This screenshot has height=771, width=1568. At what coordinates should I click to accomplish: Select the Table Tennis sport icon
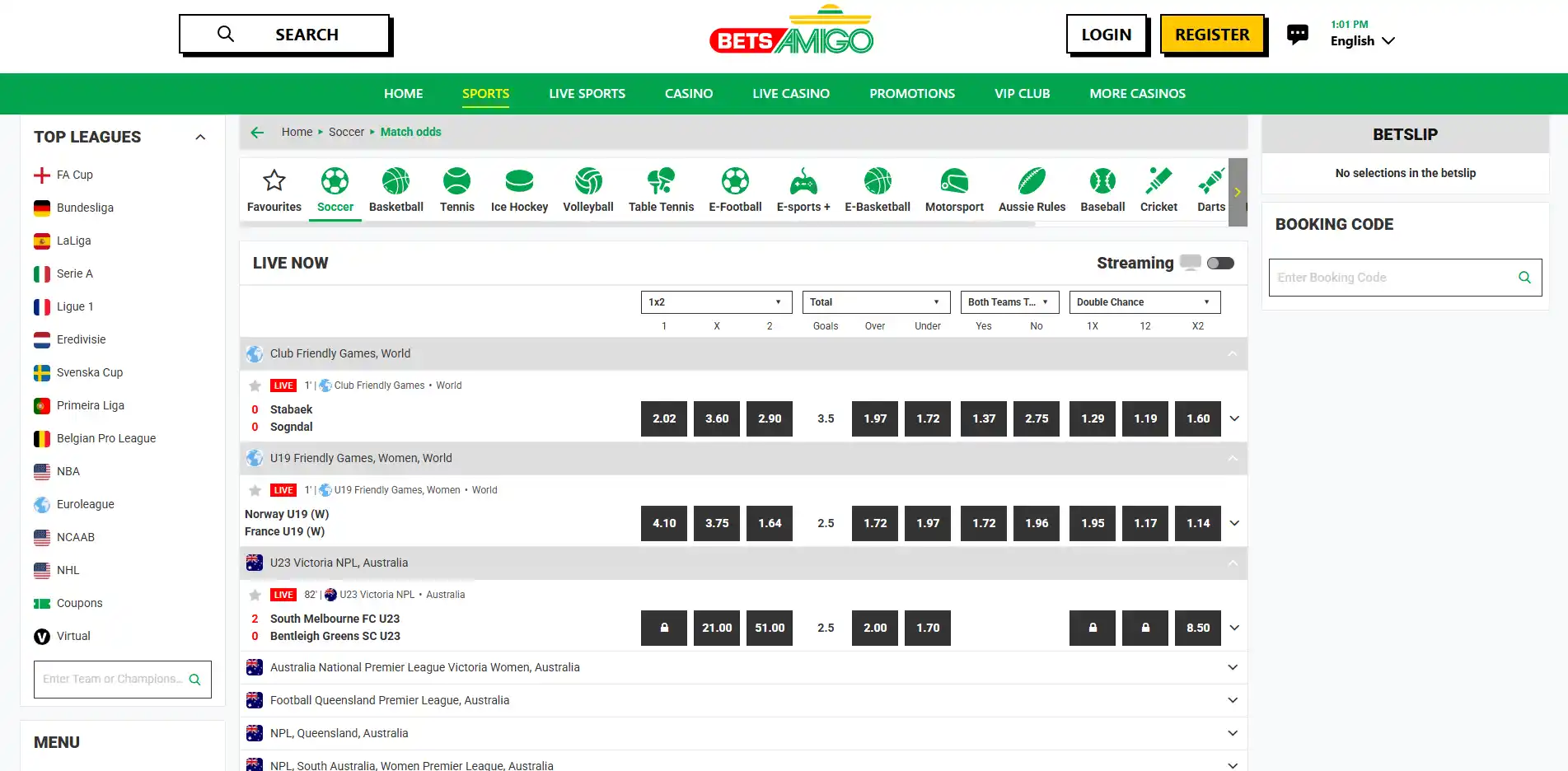pyautogui.click(x=661, y=180)
